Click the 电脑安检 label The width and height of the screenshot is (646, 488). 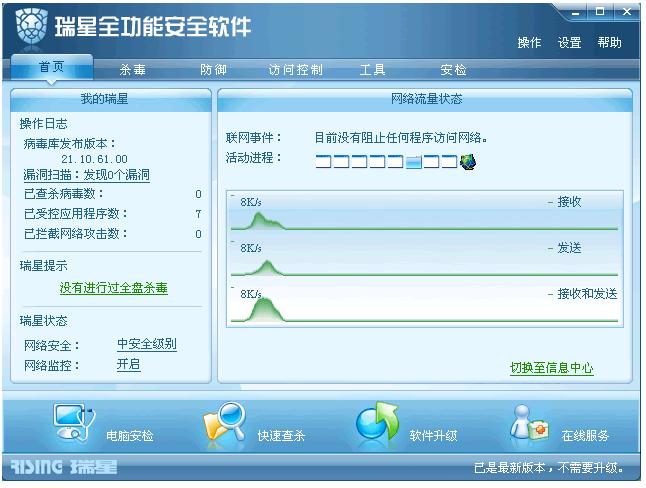pos(130,436)
